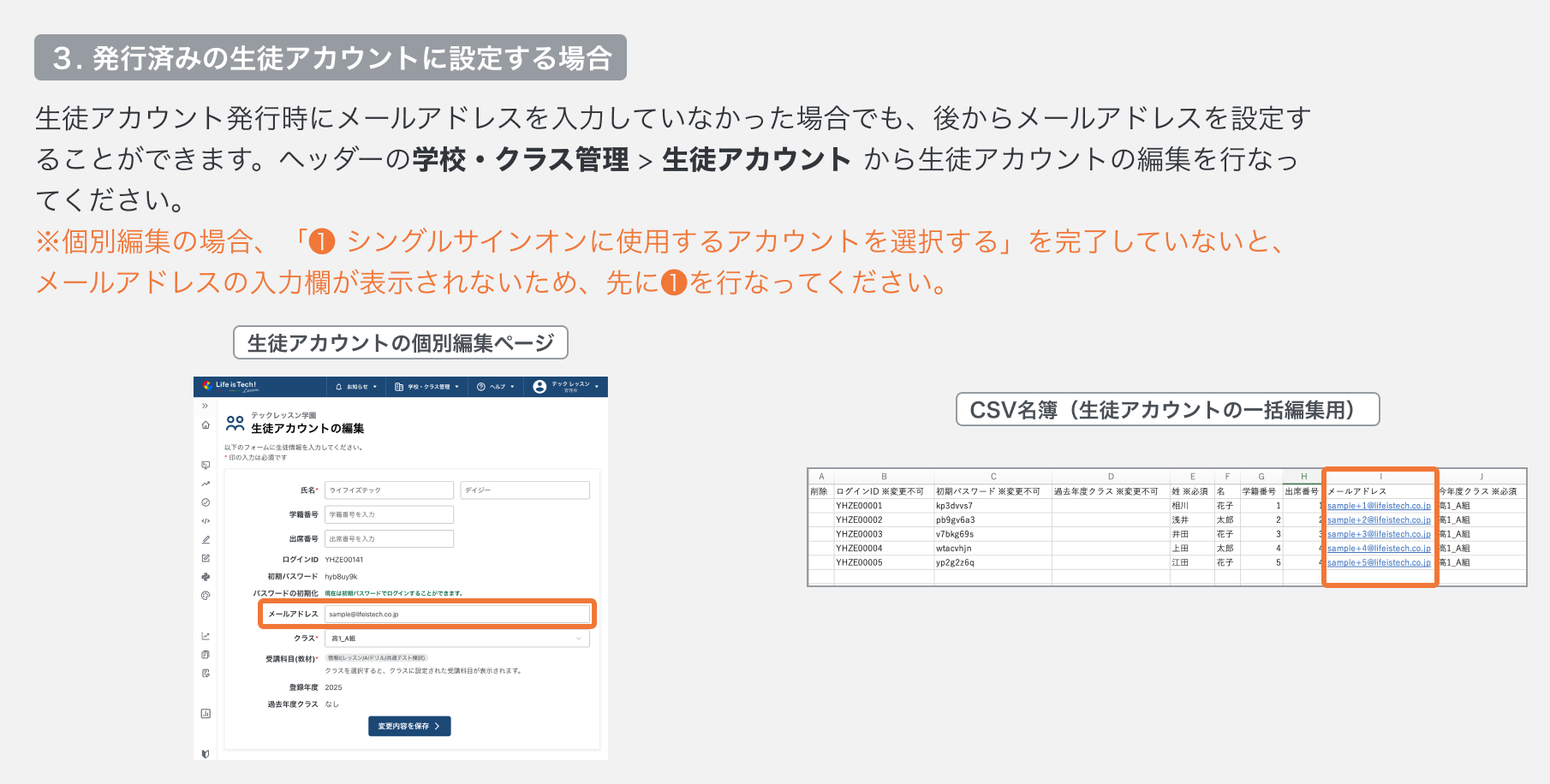
Task: Click the メールアドレス input field
Action: click(457, 615)
